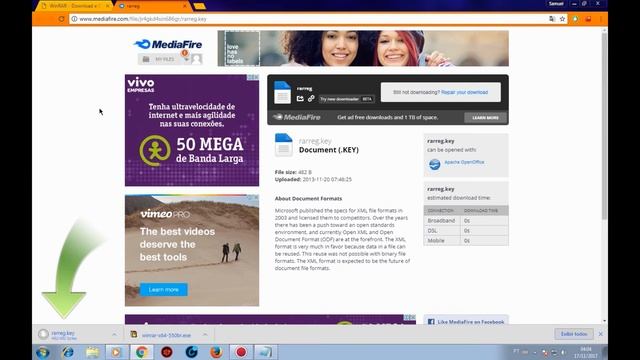The width and height of the screenshot is (640, 360).
Task: Click the Samuel profile button in the title bar
Action: (x=556, y=4)
